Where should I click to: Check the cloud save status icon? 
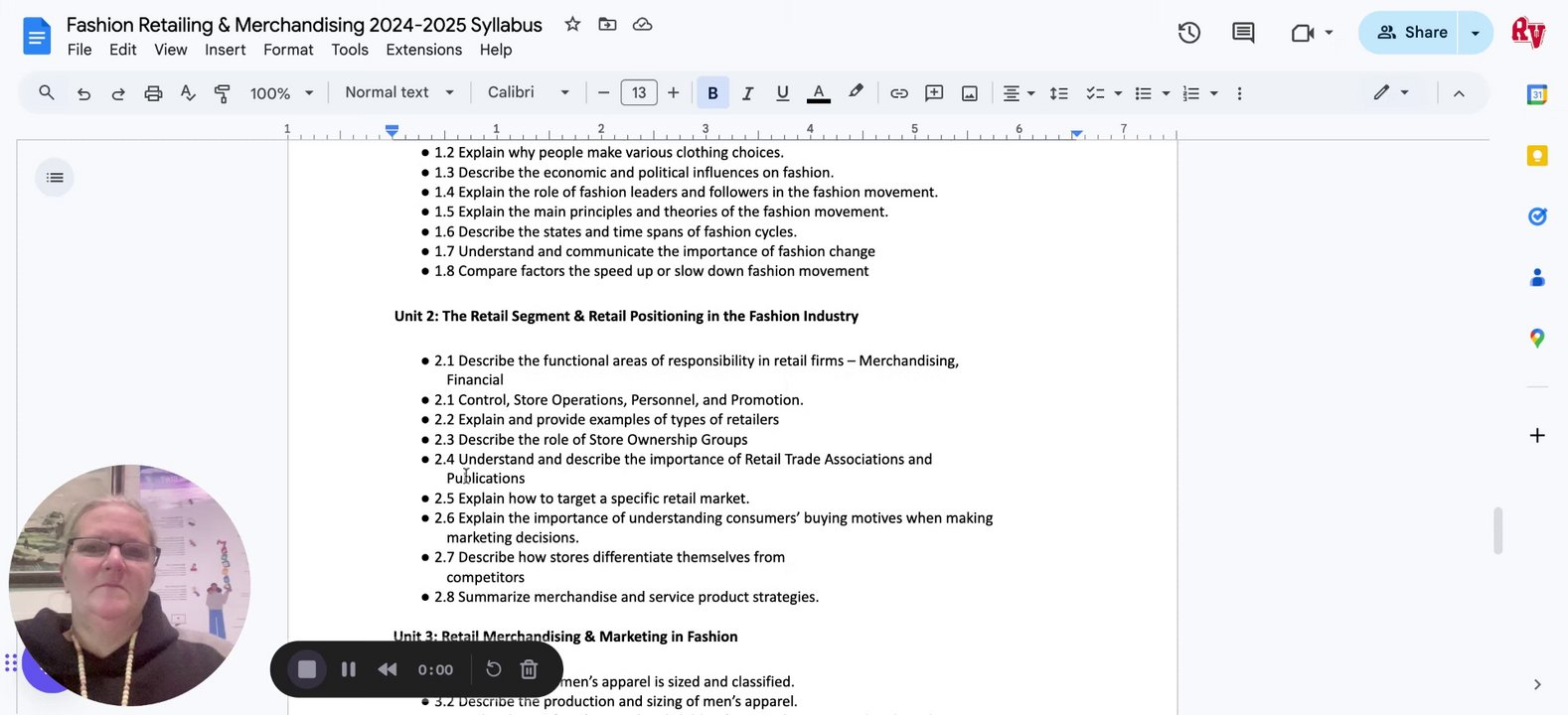click(643, 24)
